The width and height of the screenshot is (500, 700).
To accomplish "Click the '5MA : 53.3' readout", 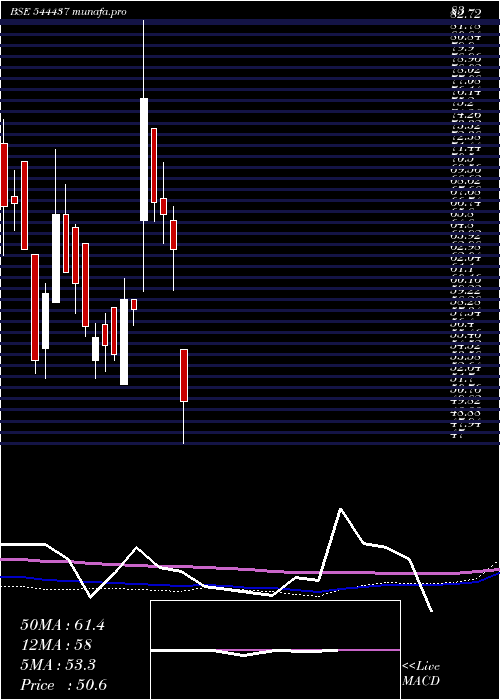I will click(x=58, y=665).
